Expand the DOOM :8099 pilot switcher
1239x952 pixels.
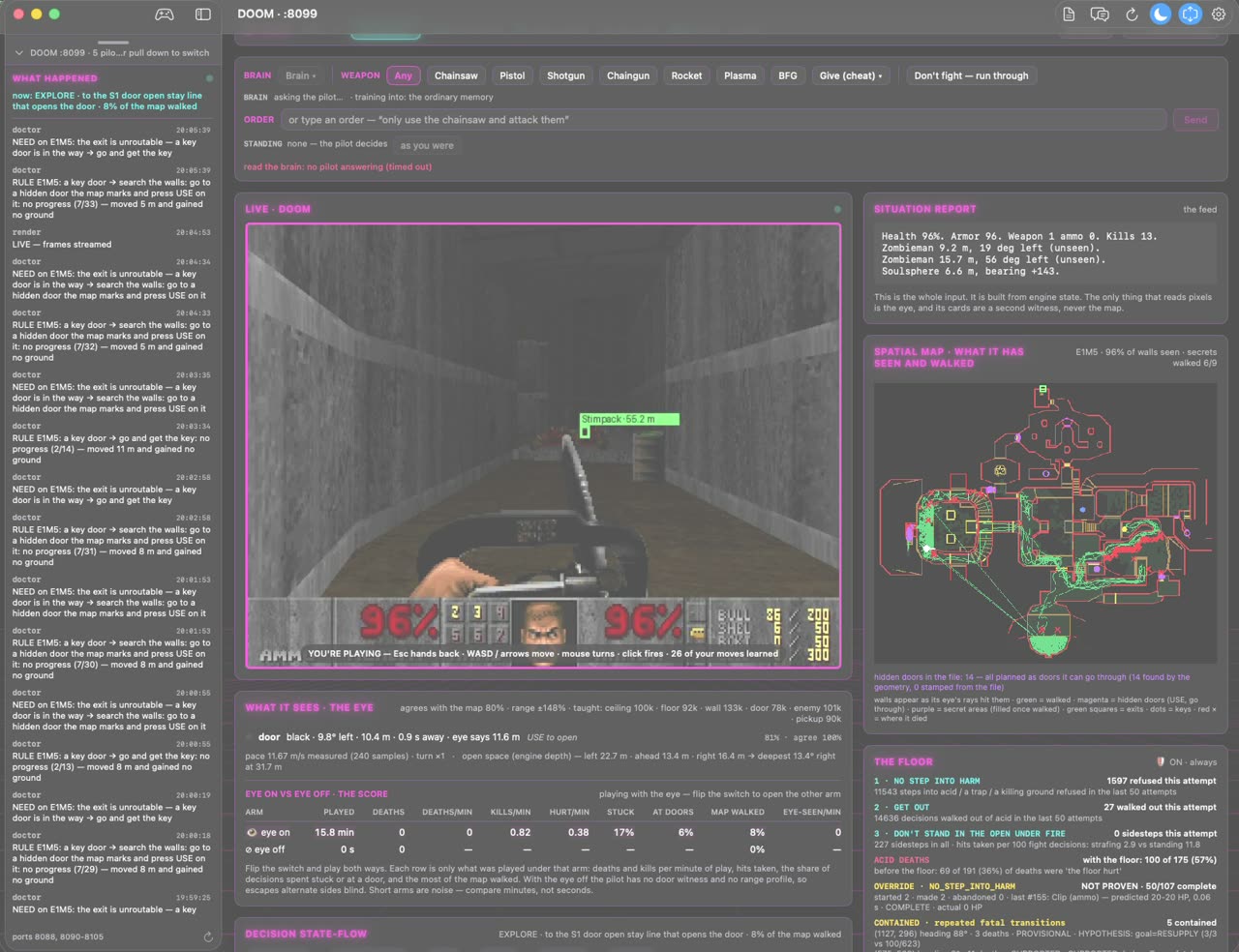click(111, 53)
